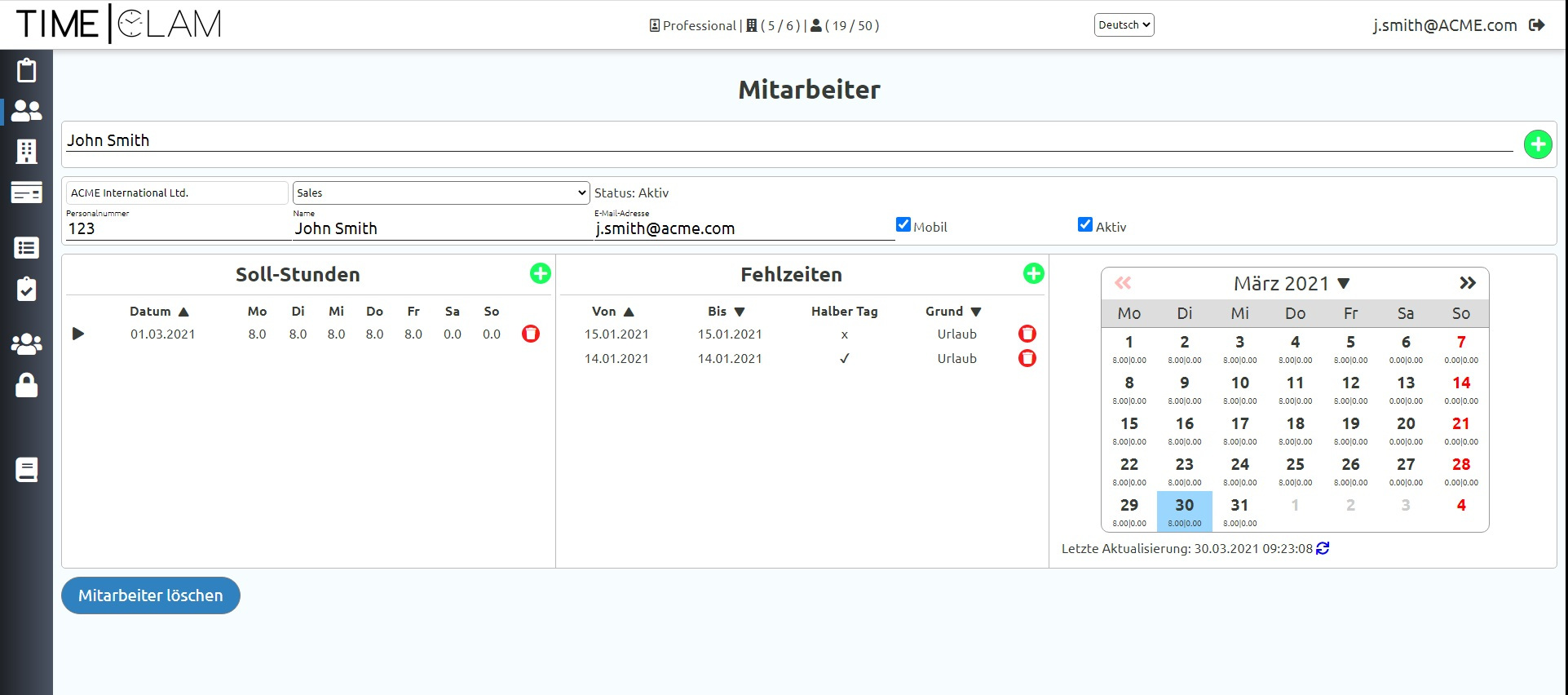Open the building/company sidebar icon
The image size is (1568, 695).
pos(26,152)
